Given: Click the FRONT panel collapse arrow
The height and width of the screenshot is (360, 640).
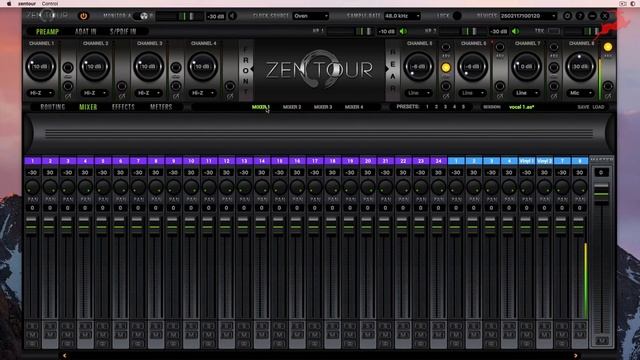Looking at the screenshot, I should point(252,69).
